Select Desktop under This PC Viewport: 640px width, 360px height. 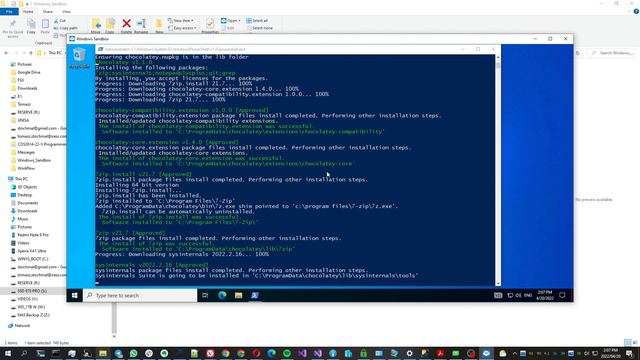pos(24,195)
